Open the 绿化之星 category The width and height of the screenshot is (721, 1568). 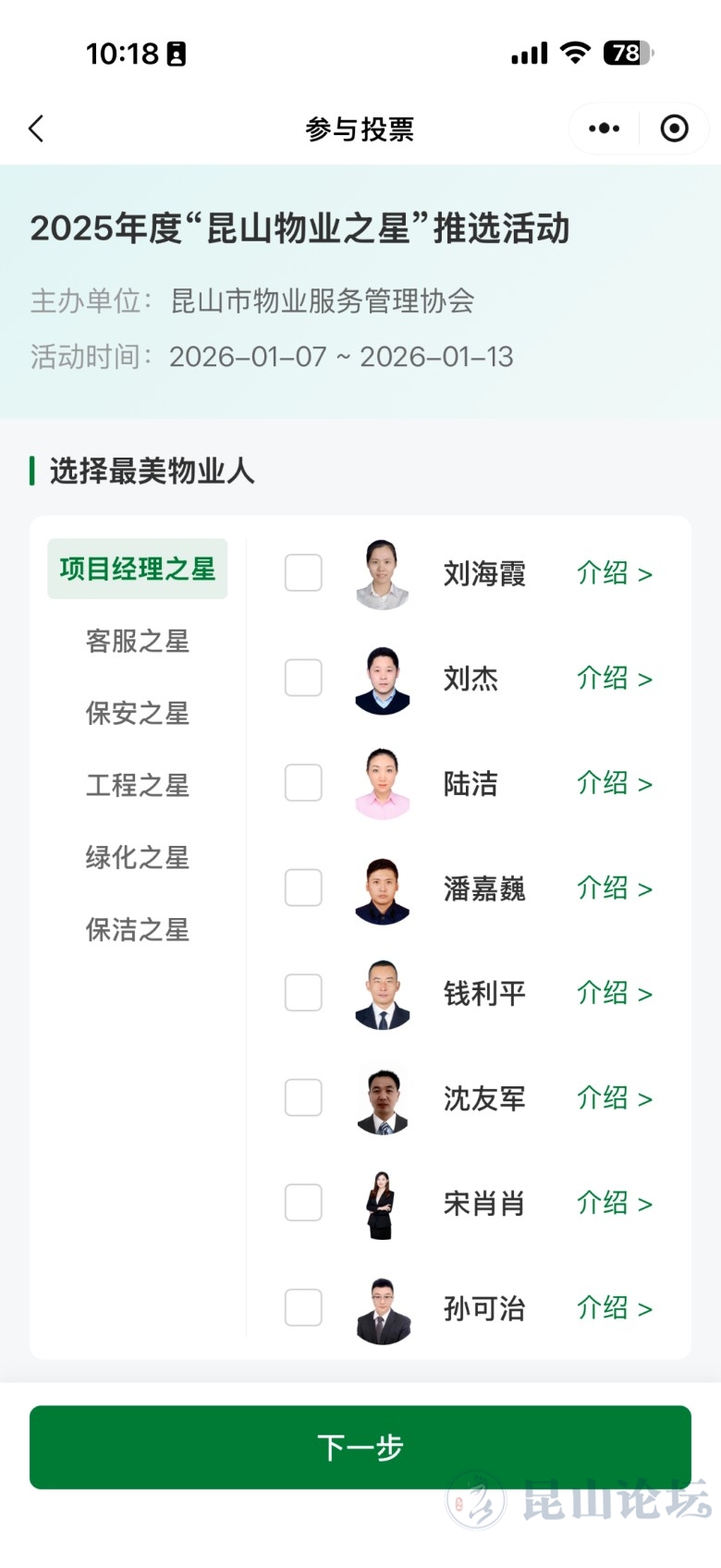138,858
